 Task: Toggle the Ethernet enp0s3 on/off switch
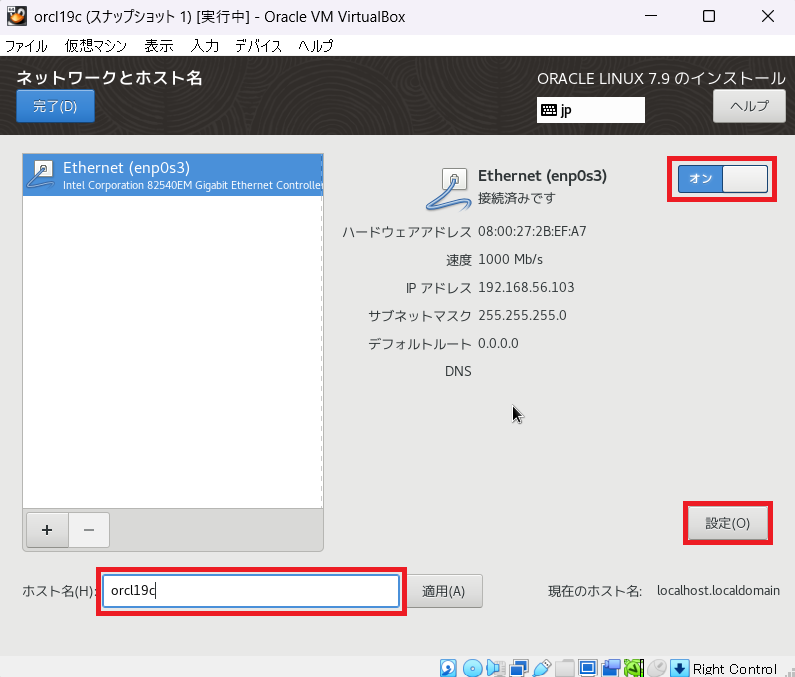[722, 178]
